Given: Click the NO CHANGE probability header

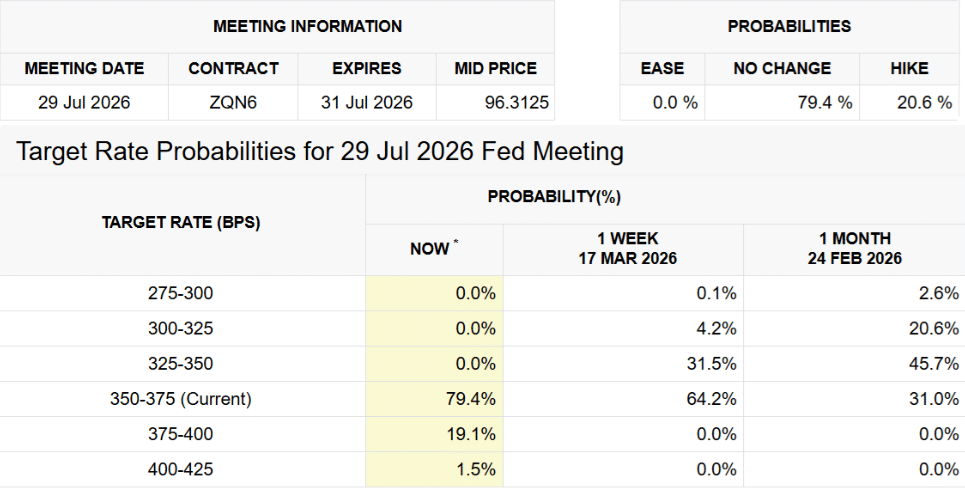Looking at the screenshot, I should (x=782, y=69).
